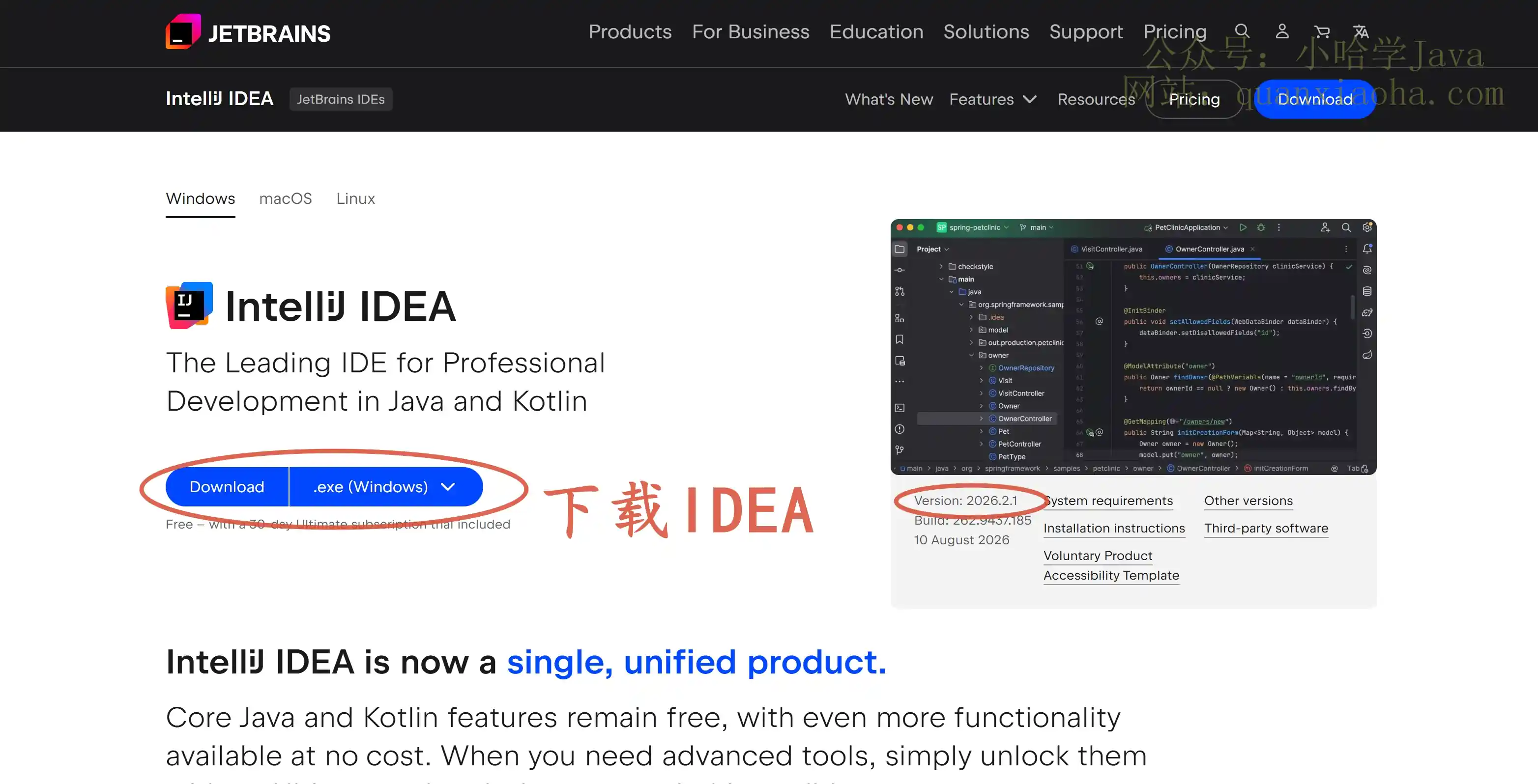Select OwnerRepository in project tree
This screenshot has height=784, width=1538.
(1026, 368)
